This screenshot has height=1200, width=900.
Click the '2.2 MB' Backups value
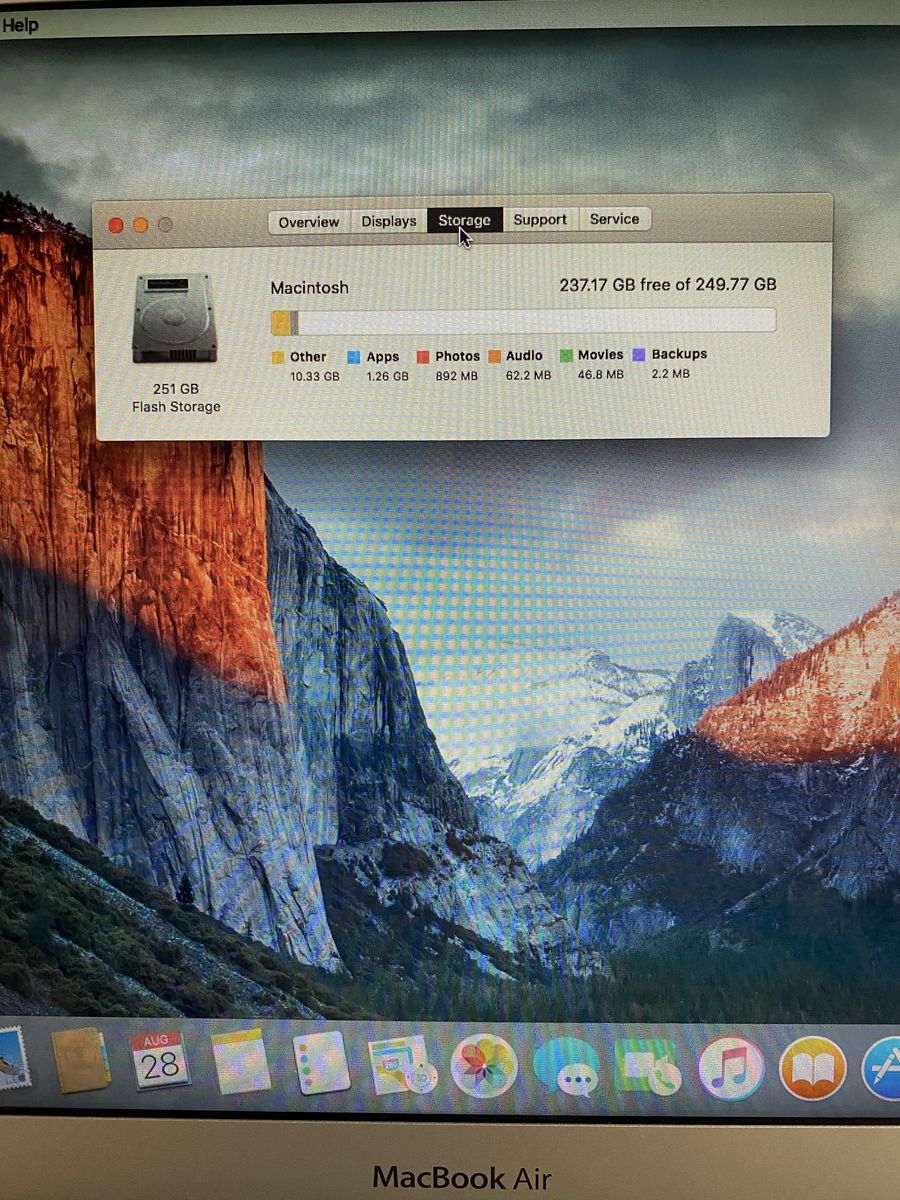[670, 374]
